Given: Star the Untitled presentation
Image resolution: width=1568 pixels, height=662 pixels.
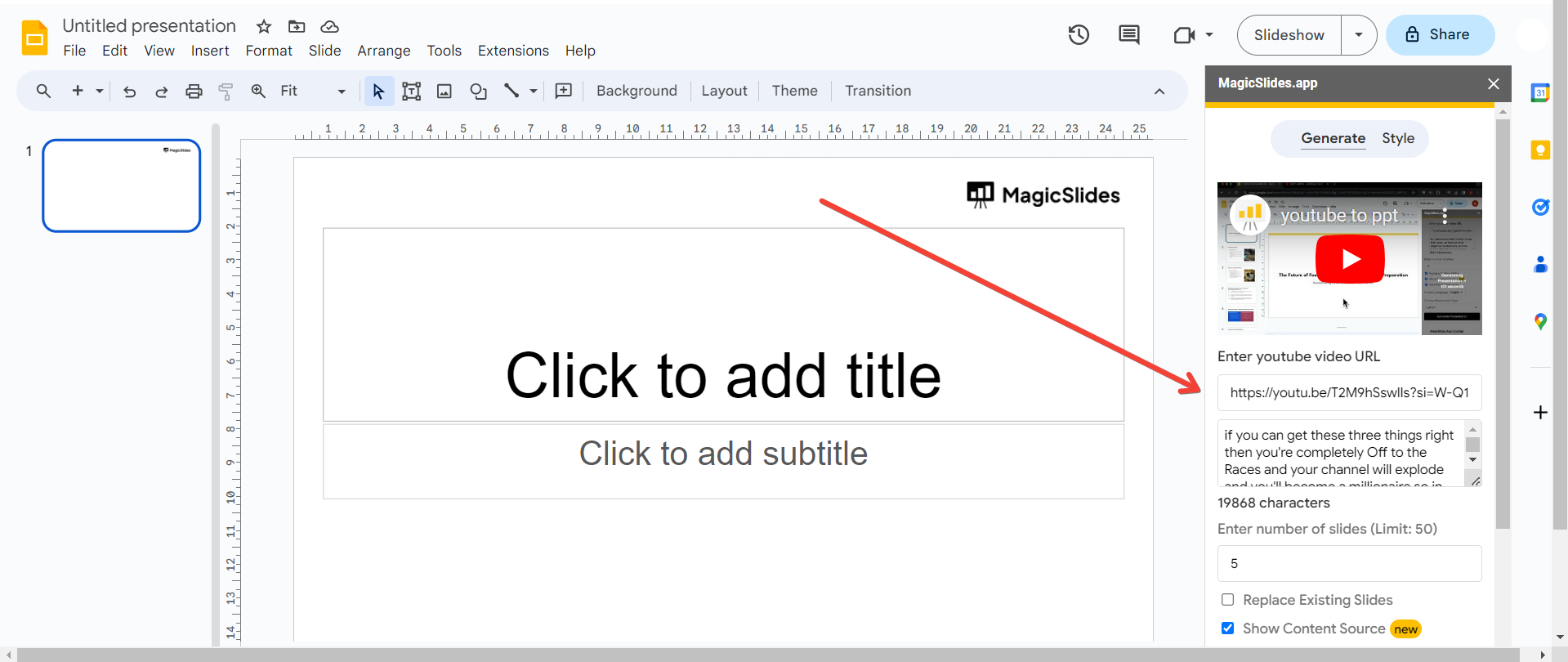Looking at the screenshot, I should tap(264, 27).
